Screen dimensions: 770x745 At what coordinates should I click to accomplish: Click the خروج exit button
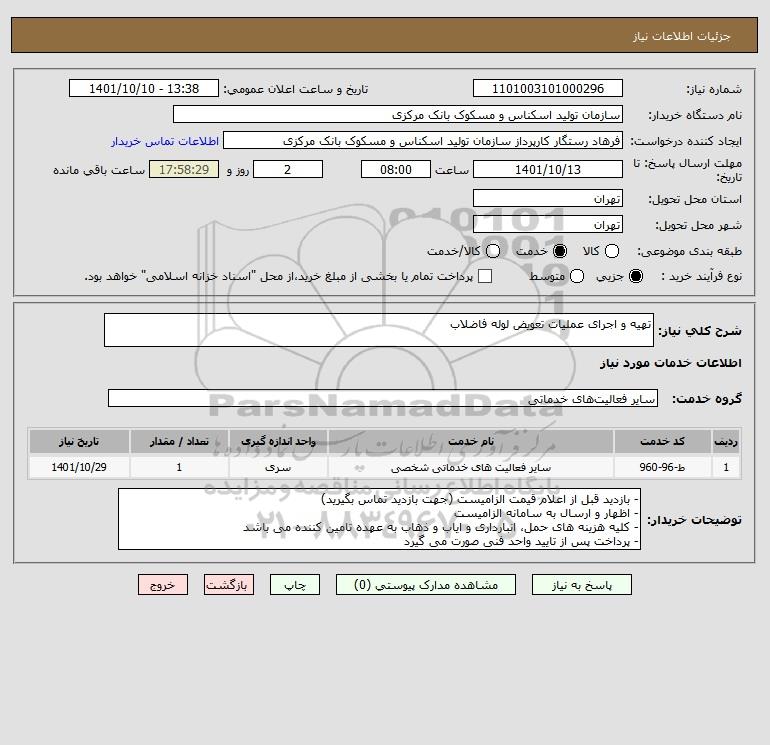pos(163,585)
